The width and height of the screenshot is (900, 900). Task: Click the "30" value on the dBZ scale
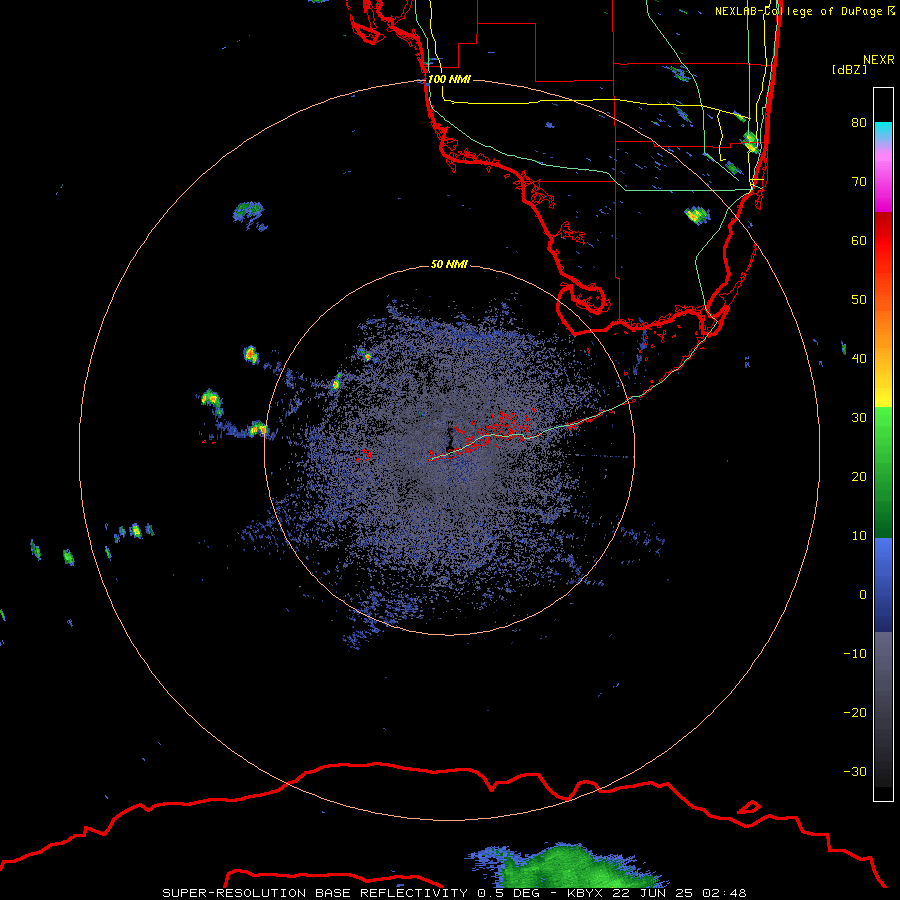click(x=859, y=417)
